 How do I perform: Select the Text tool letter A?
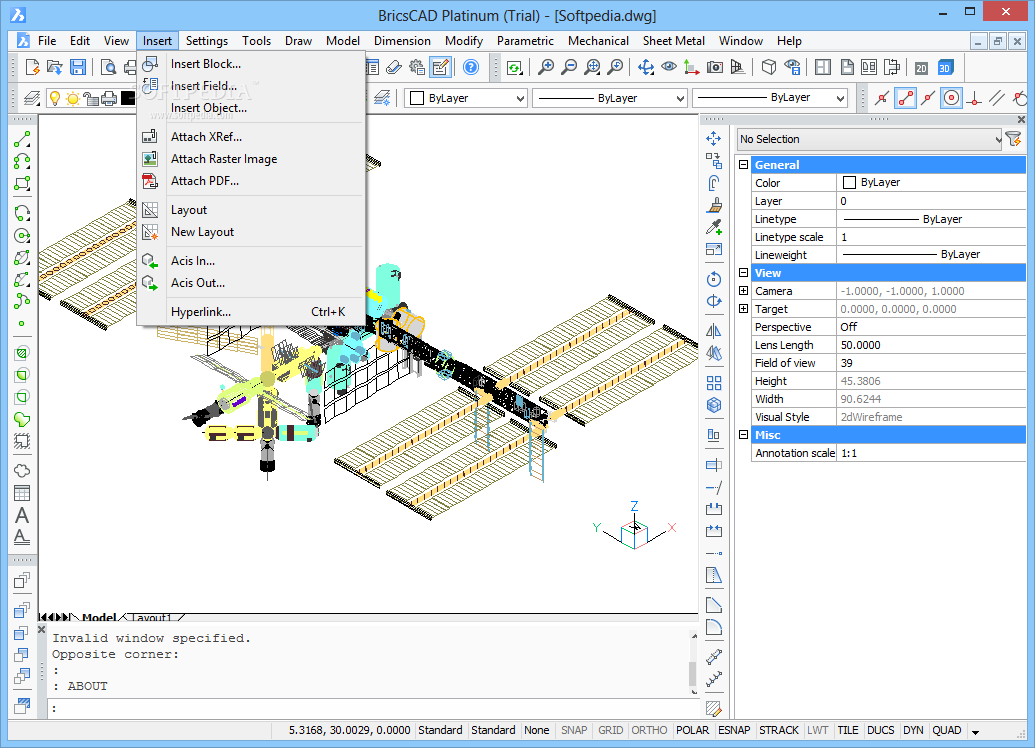click(x=22, y=515)
